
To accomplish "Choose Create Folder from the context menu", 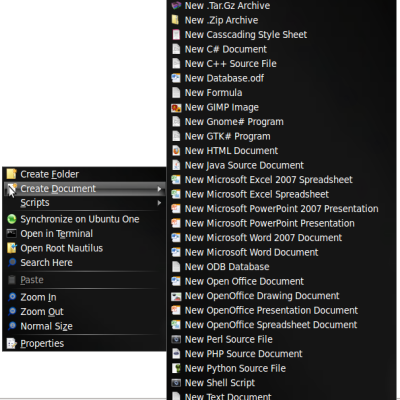I will click(x=84, y=174).
